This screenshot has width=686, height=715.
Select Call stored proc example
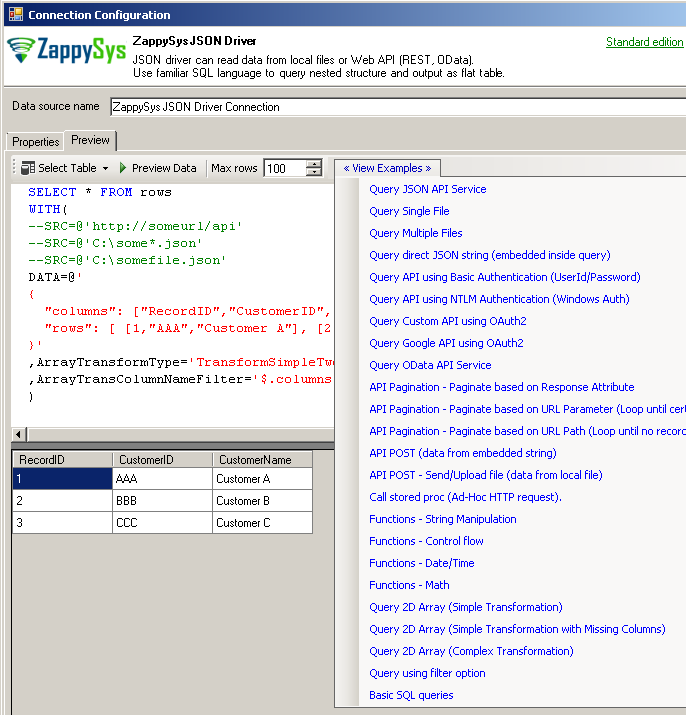tap(465, 497)
